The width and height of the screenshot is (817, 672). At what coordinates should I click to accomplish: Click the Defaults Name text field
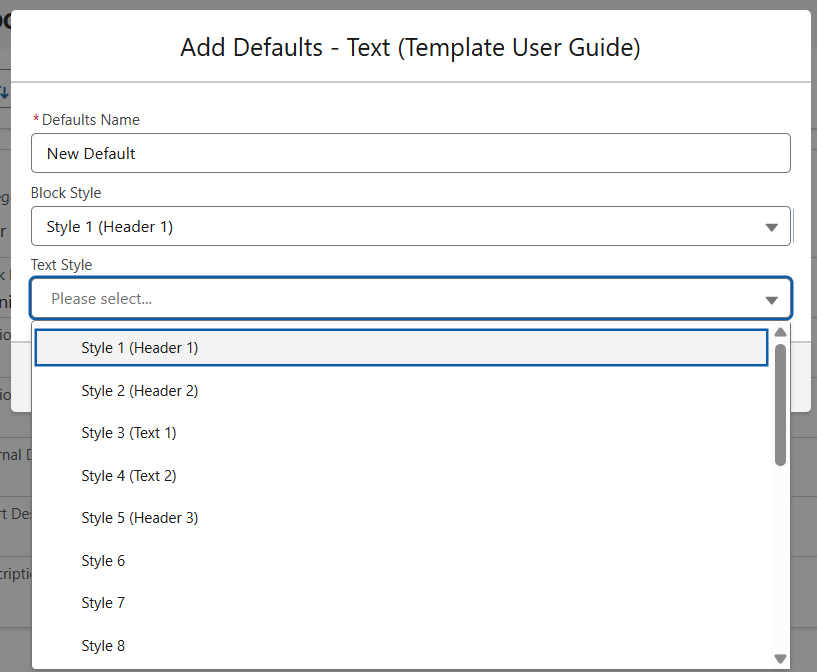coord(410,154)
